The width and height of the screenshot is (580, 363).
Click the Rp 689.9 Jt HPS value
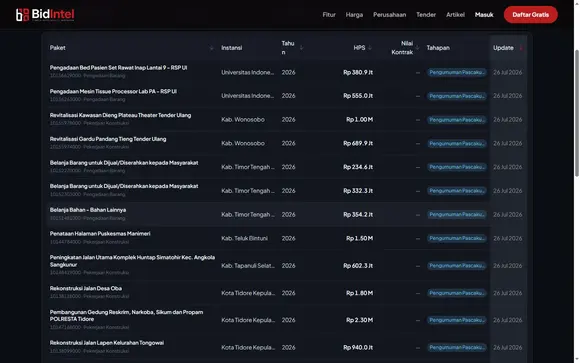click(358, 143)
